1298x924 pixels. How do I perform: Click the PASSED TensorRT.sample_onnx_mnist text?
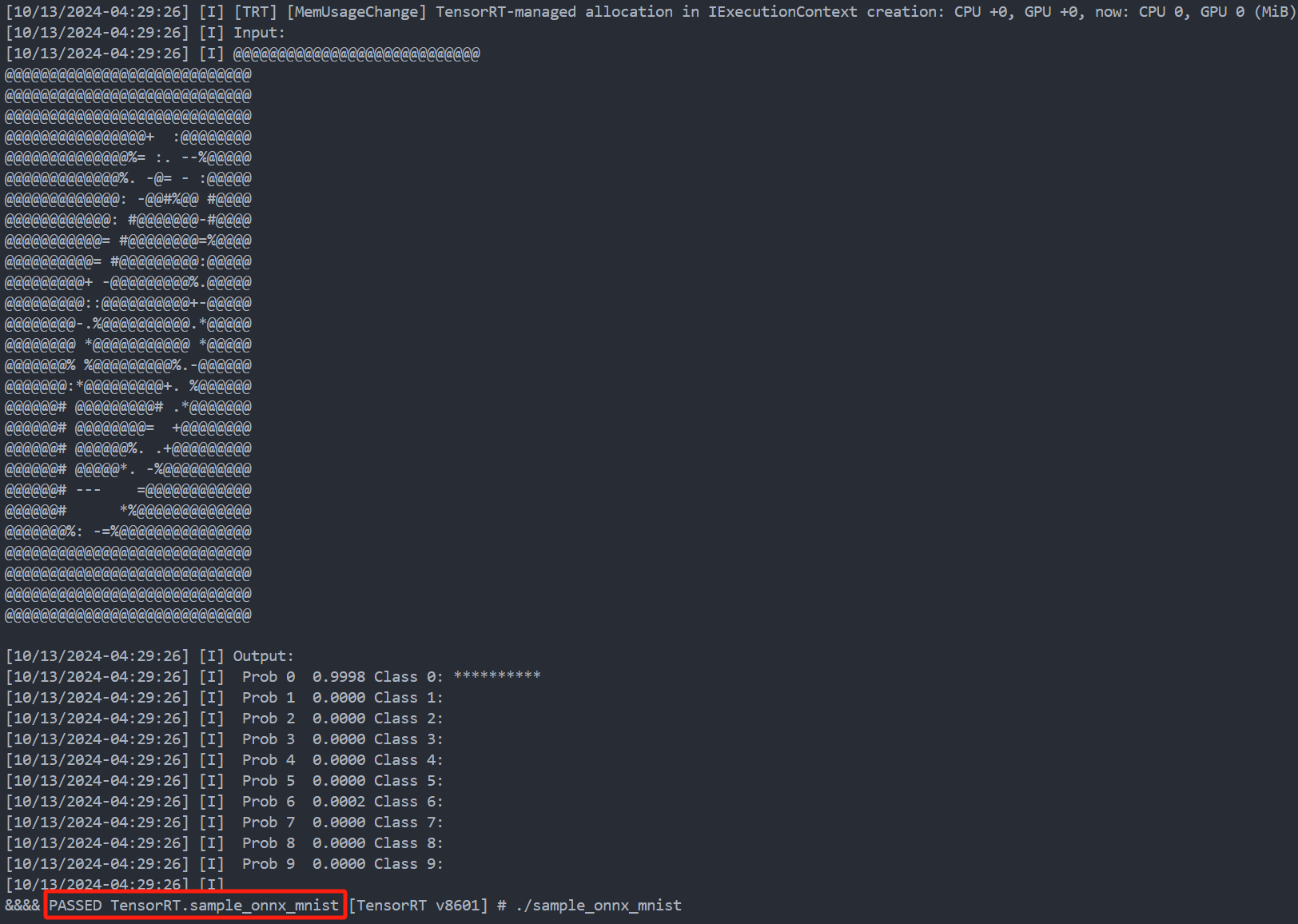coord(194,905)
